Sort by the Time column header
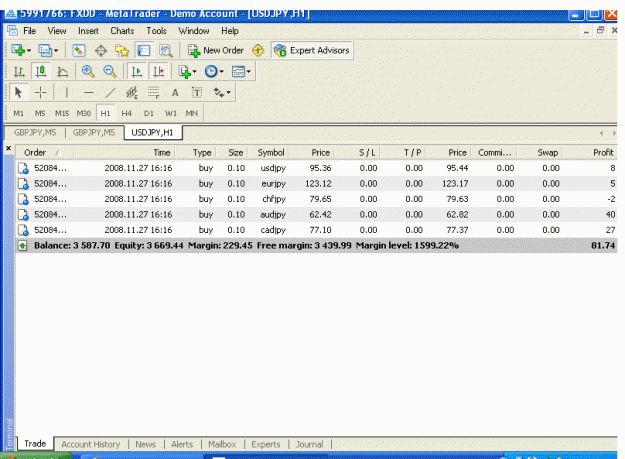The height and width of the screenshot is (459, 625). tap(124, 153)
